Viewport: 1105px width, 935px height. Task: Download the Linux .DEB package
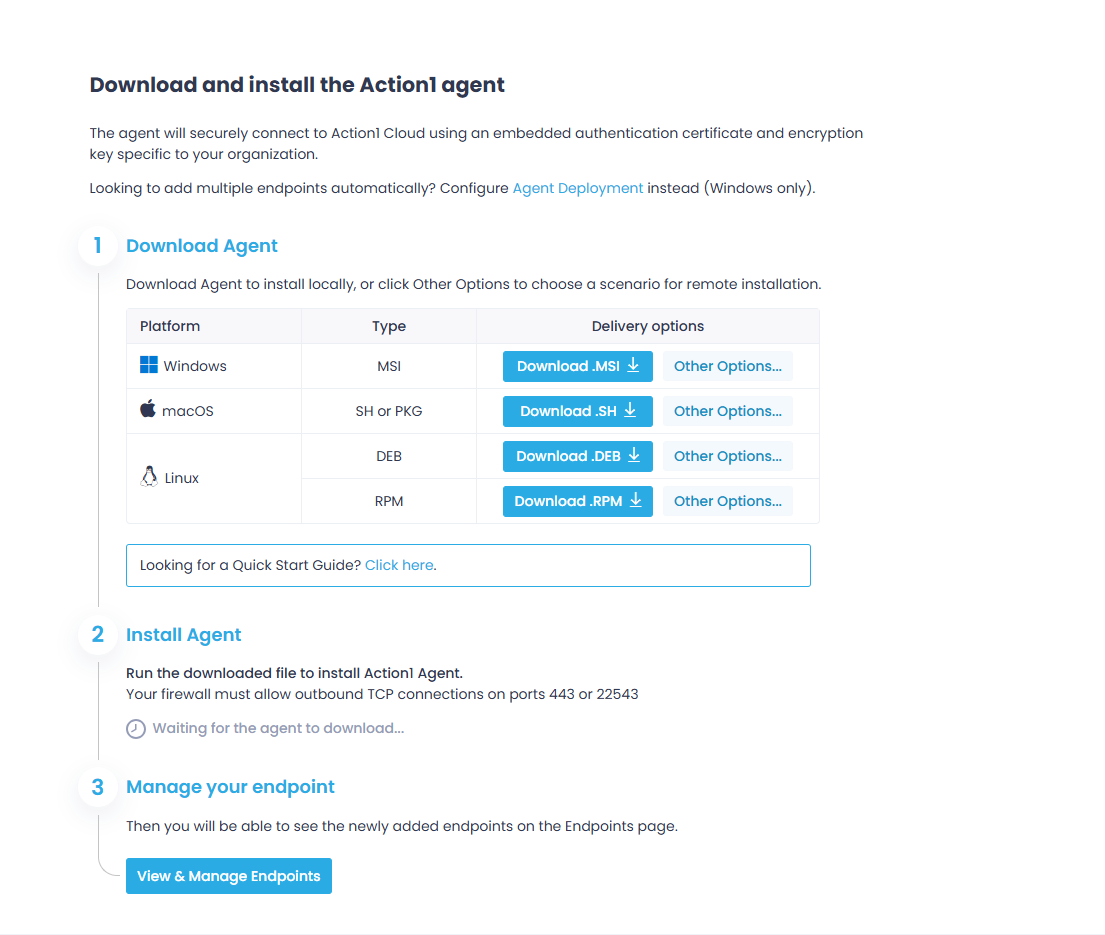click(x=577, y=456)
